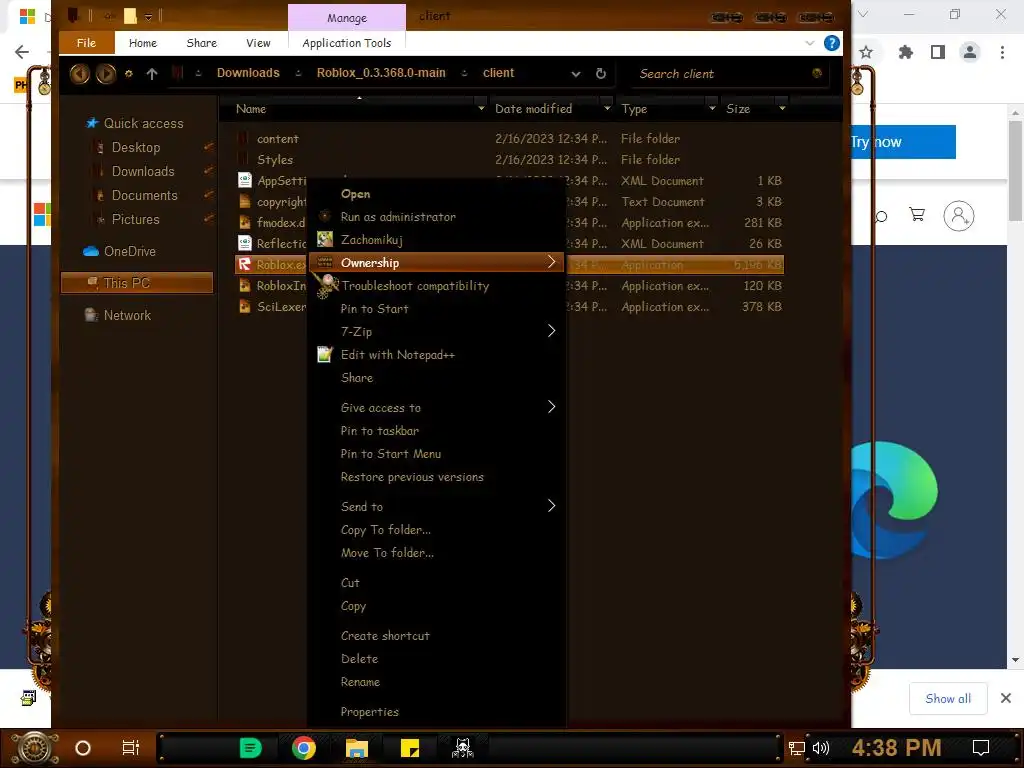Click Create shortcut entry
Screen dimensions: 1024x768
[x=385, y=636]
